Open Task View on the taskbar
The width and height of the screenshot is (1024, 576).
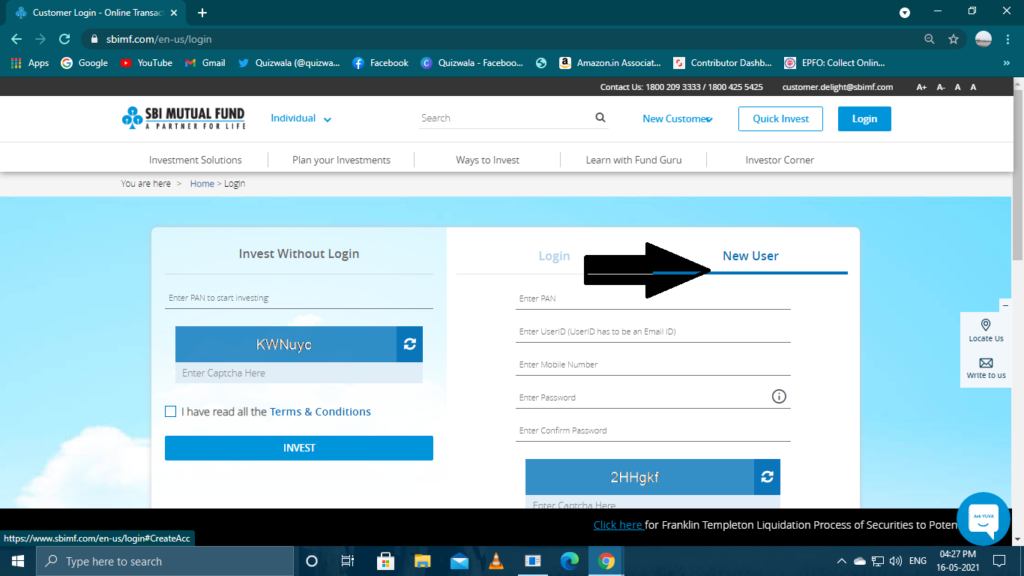(348, 561)
